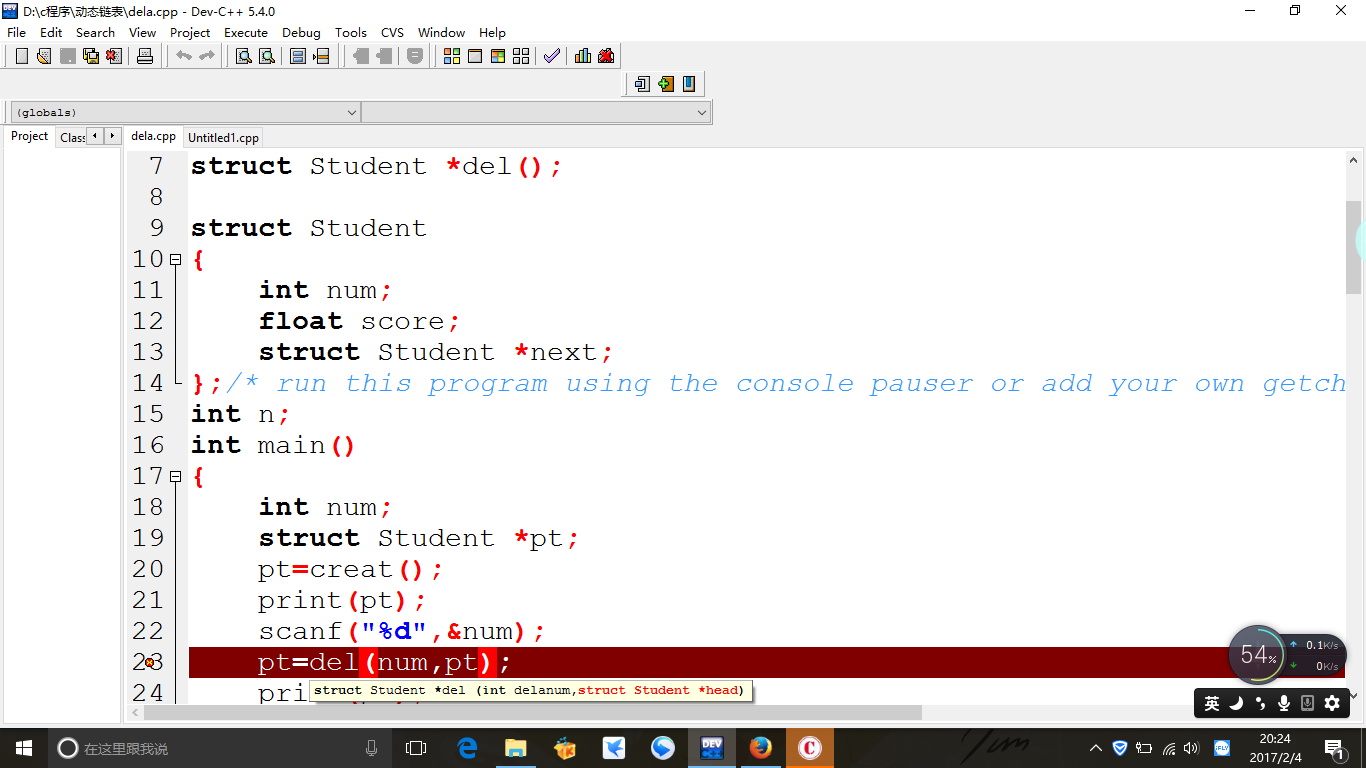The width and height of the screenshot is (1366, 768).
Task: Open the Project menu
Action: pyautogui.click(x=190, y=32)
